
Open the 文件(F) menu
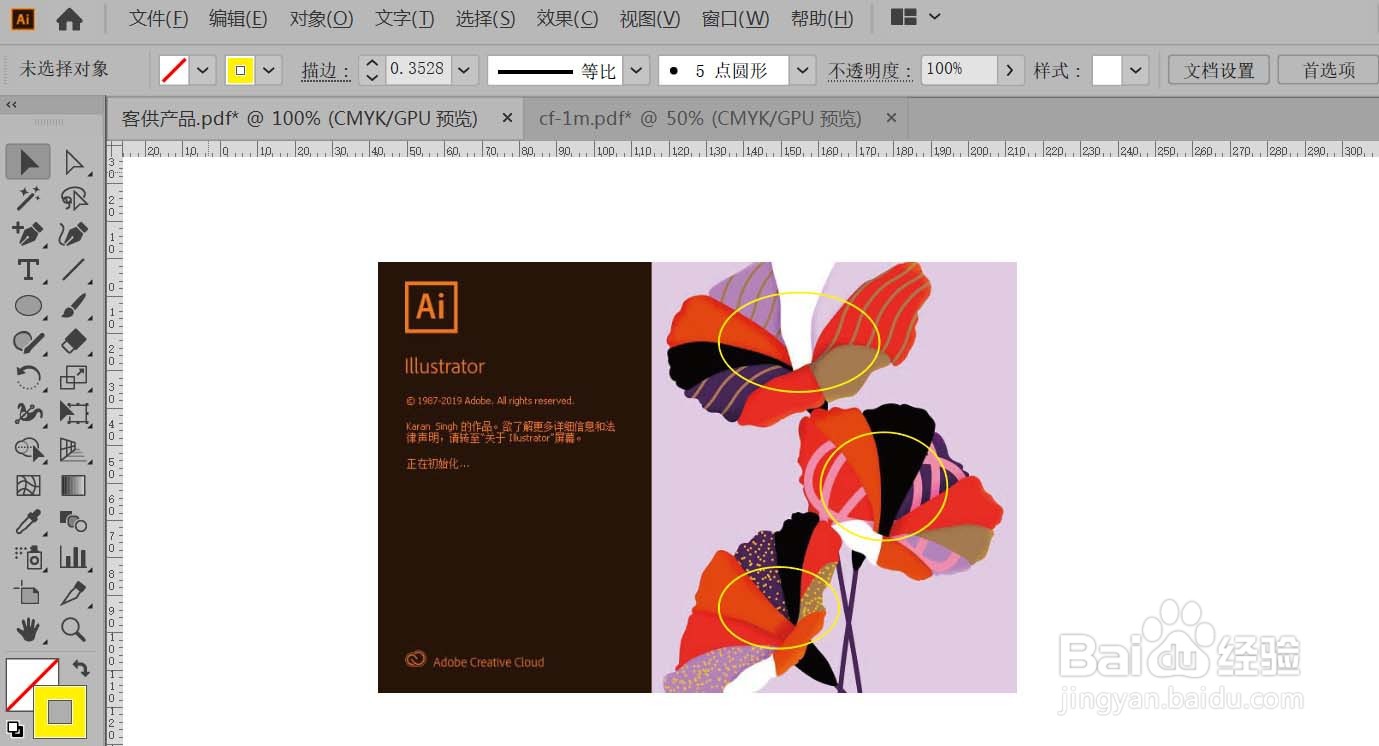click(159, 19)
